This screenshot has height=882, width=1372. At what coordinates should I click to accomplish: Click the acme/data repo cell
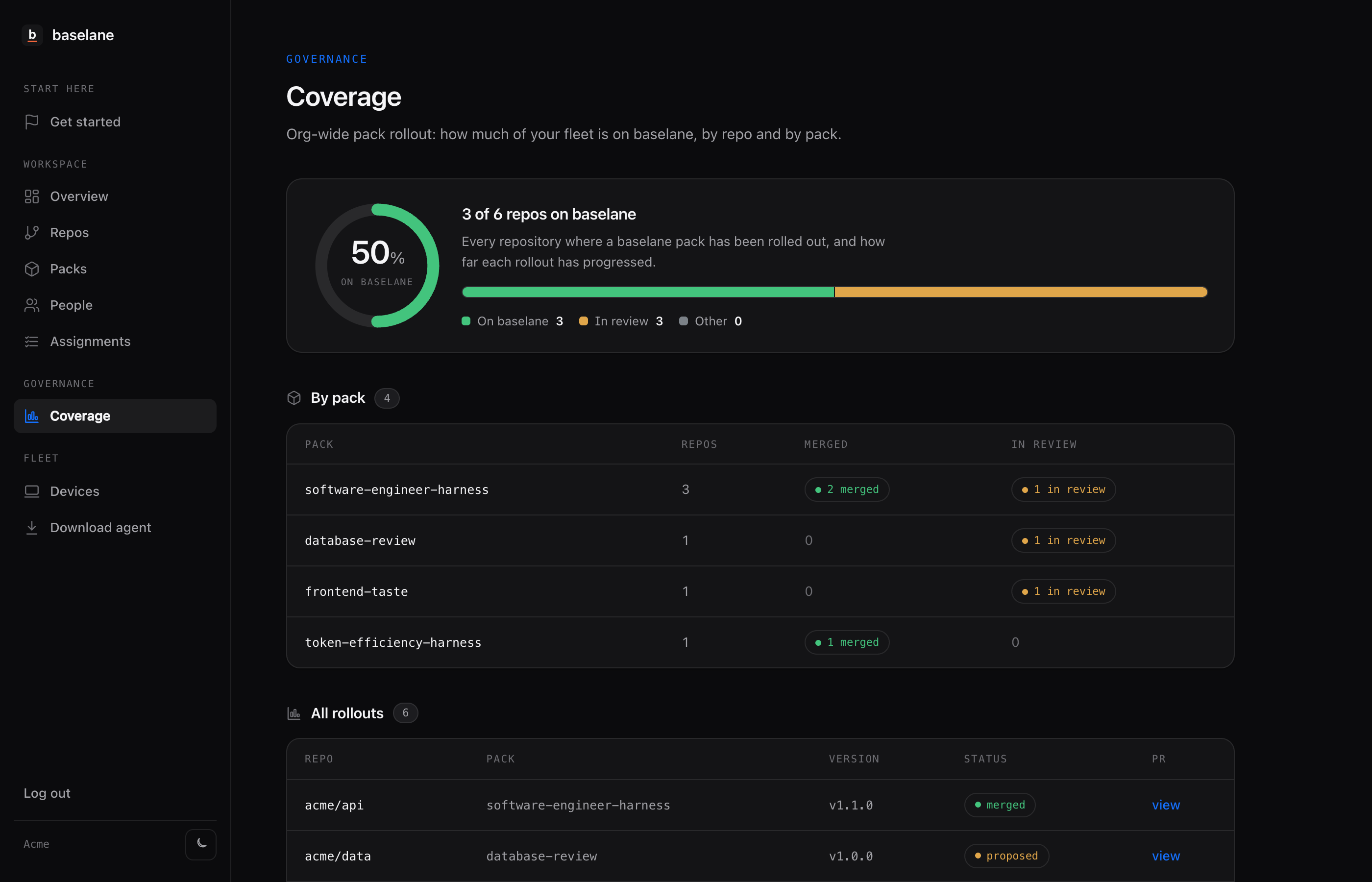pos(338,856)
